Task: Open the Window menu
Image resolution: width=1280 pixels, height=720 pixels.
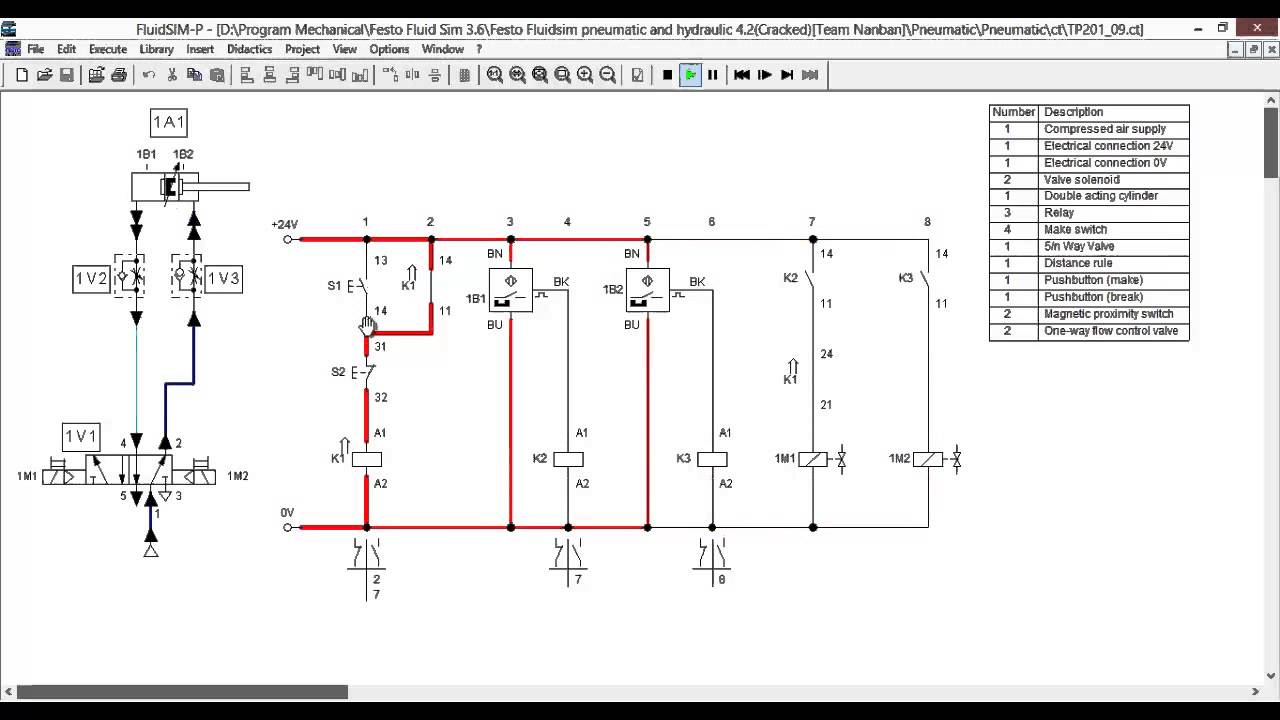Action: click(x=442, y=49)
